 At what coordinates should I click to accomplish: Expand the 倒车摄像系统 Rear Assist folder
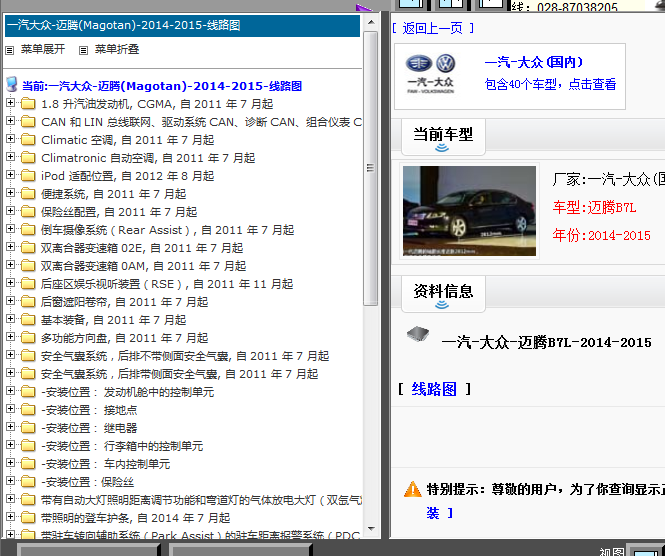tap(11, 229)
